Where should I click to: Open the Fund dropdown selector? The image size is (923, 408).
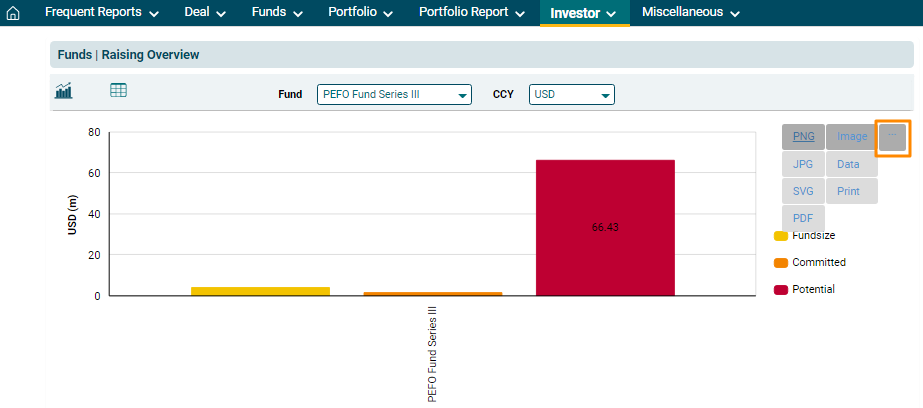pyautogui.click(x=394, y=94)
